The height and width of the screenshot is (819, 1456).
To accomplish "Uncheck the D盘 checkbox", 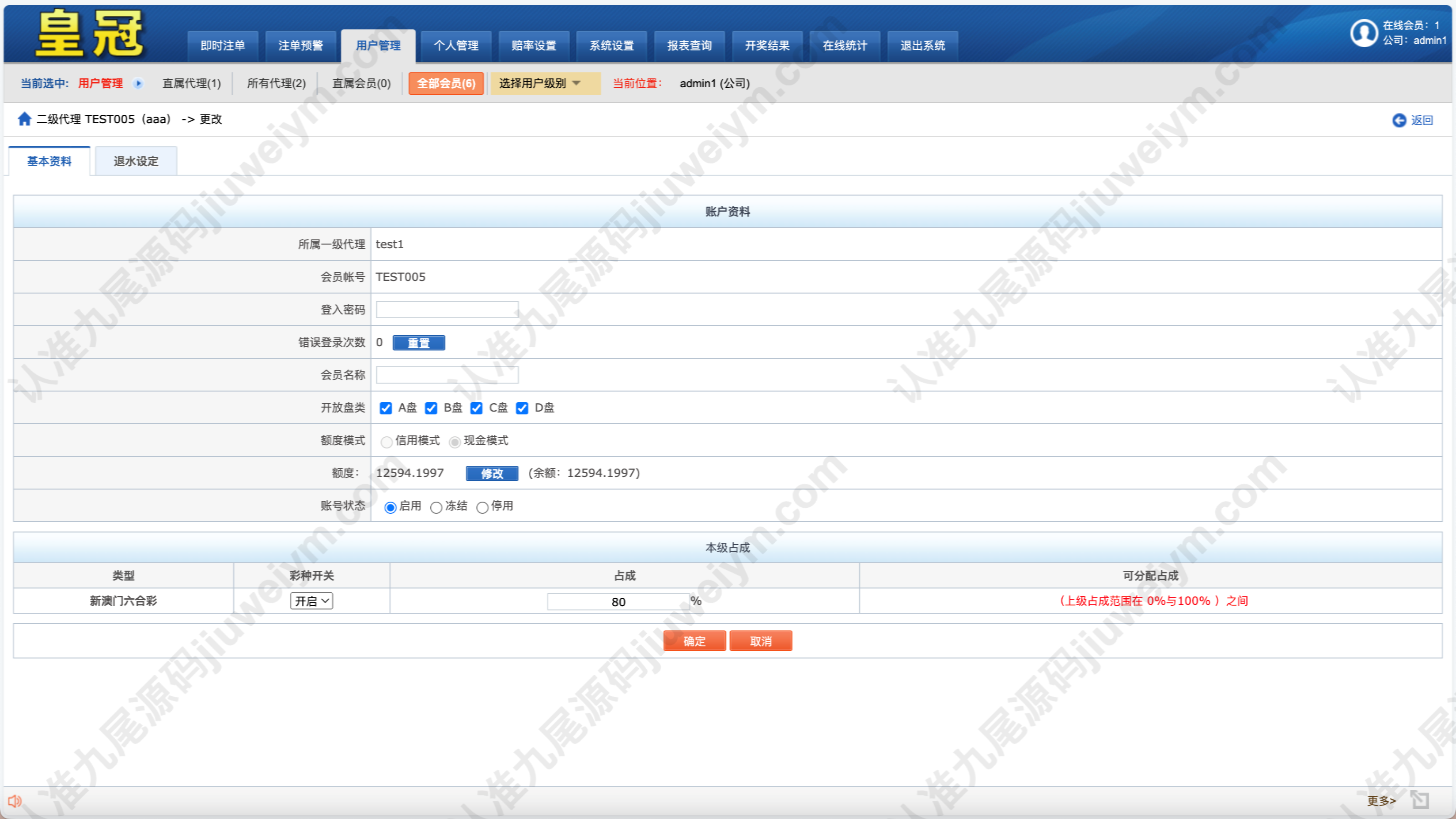I will pos(522,408).
